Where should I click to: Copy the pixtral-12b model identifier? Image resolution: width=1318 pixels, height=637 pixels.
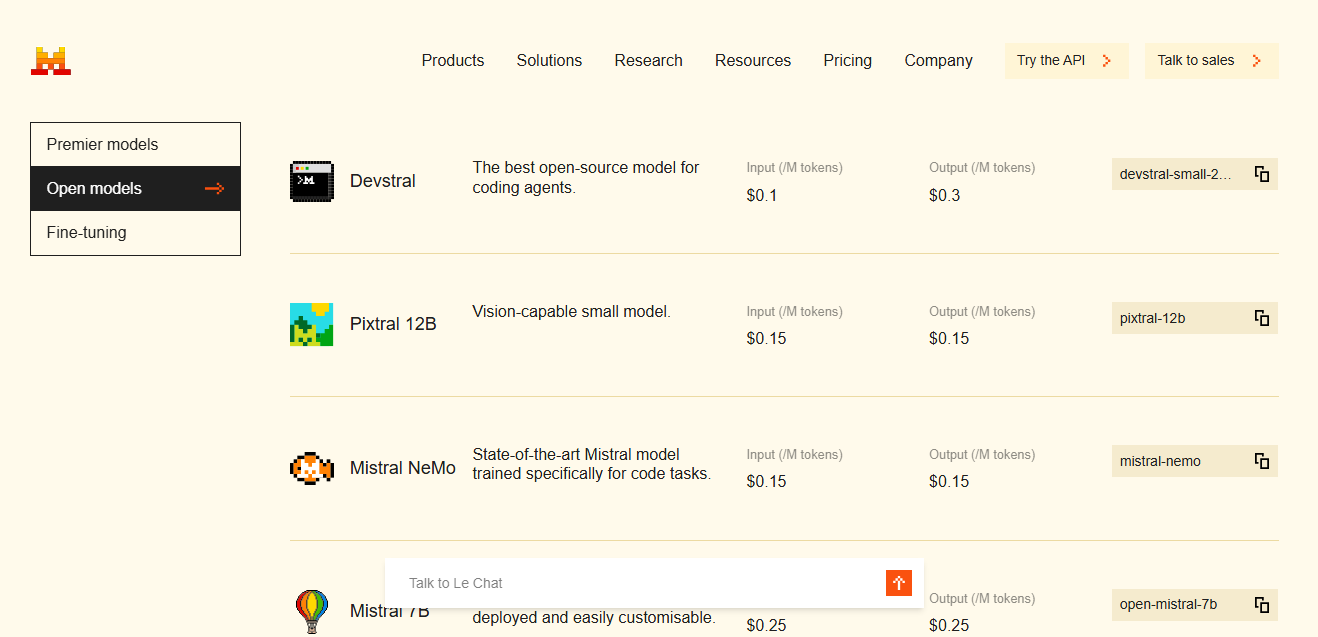coord(1261,317)
